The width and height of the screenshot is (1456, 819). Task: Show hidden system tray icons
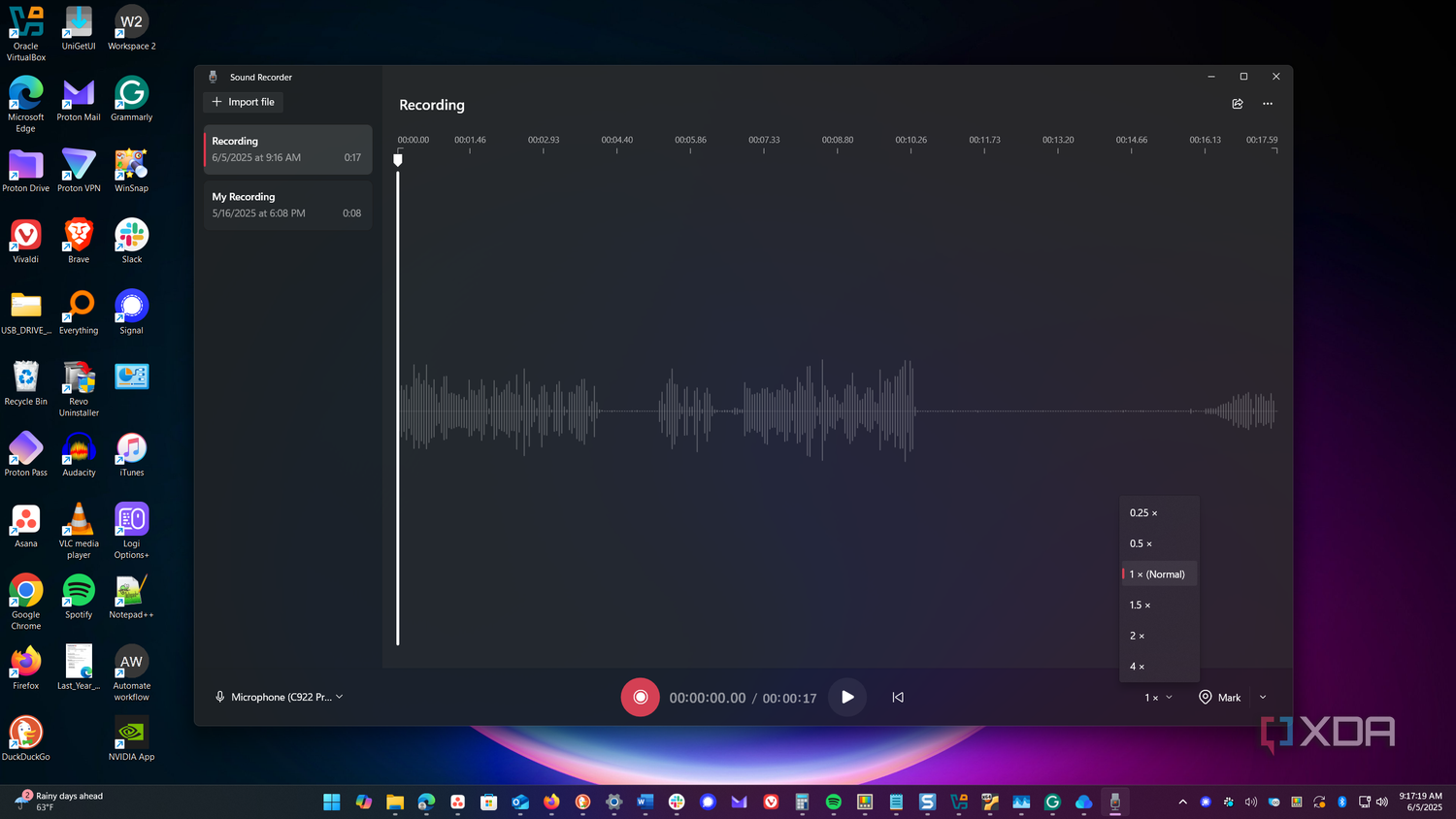pyautogui.click(x=1182, y=802)
